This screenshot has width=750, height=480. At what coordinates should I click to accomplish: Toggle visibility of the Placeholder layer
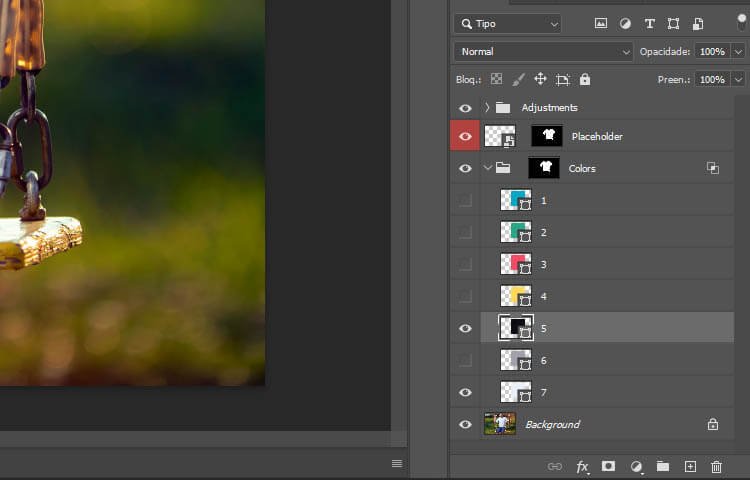pyautogui.click(x=465, y=136)
